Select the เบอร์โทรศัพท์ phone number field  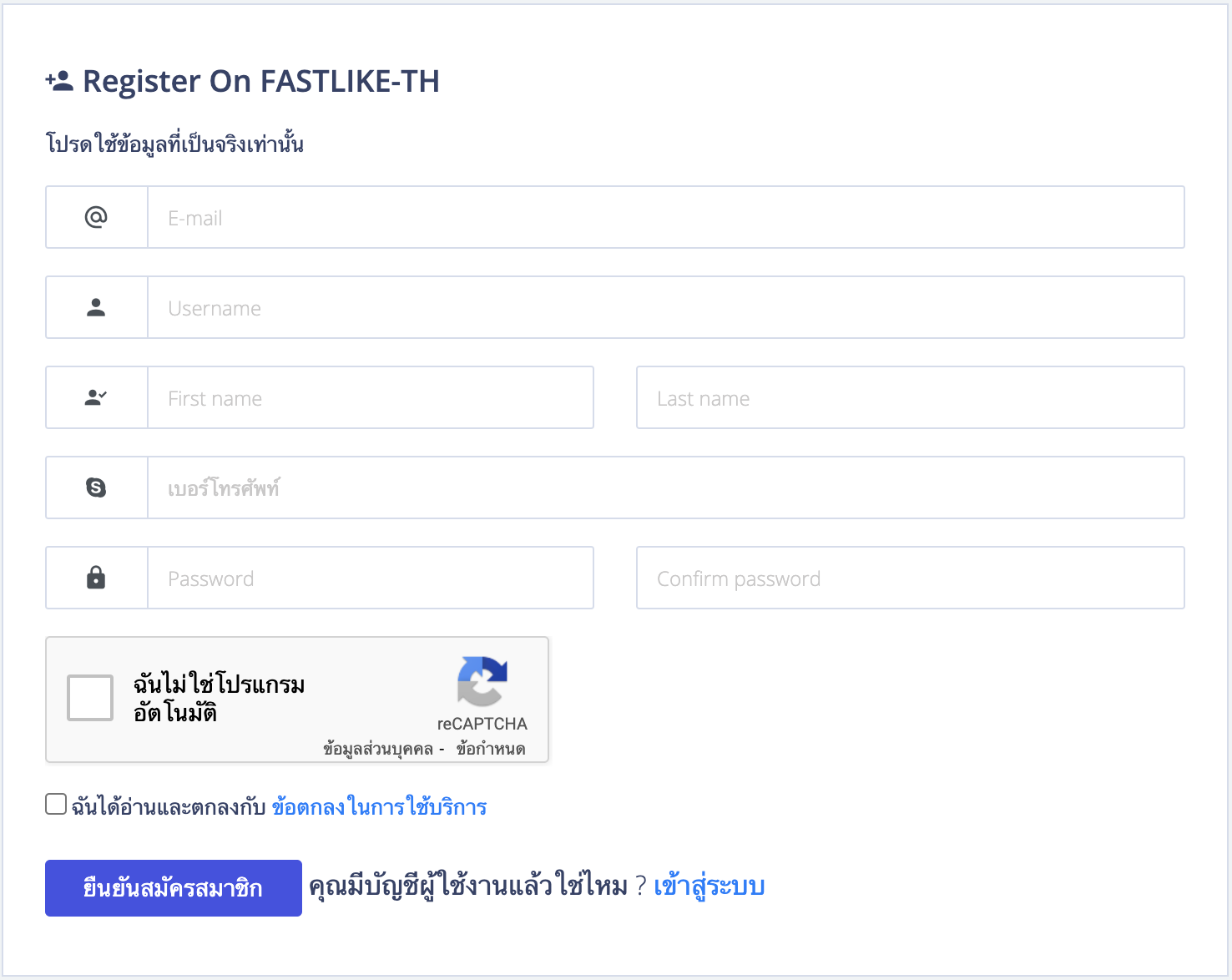pyautogui.click(x=666, y=487)
